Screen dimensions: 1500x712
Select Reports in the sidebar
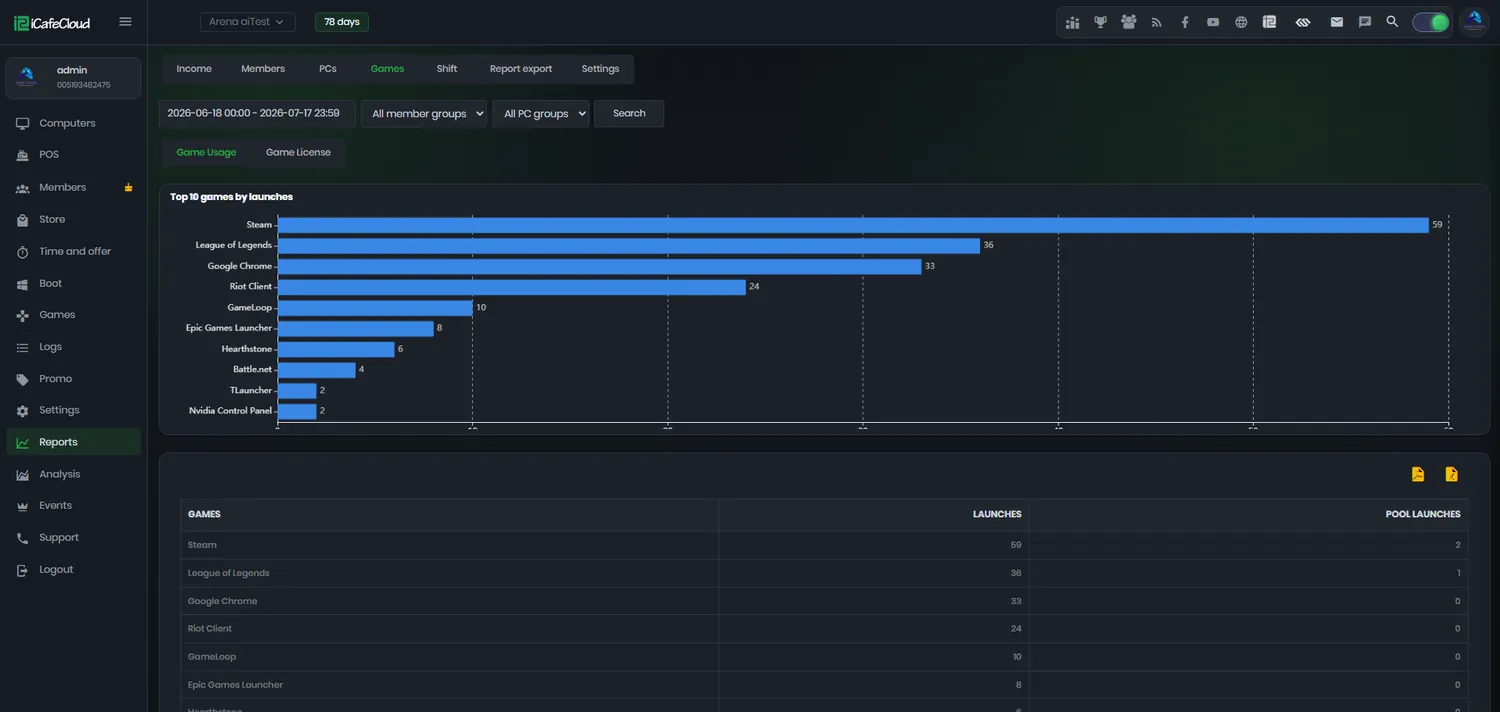[73, 442]
